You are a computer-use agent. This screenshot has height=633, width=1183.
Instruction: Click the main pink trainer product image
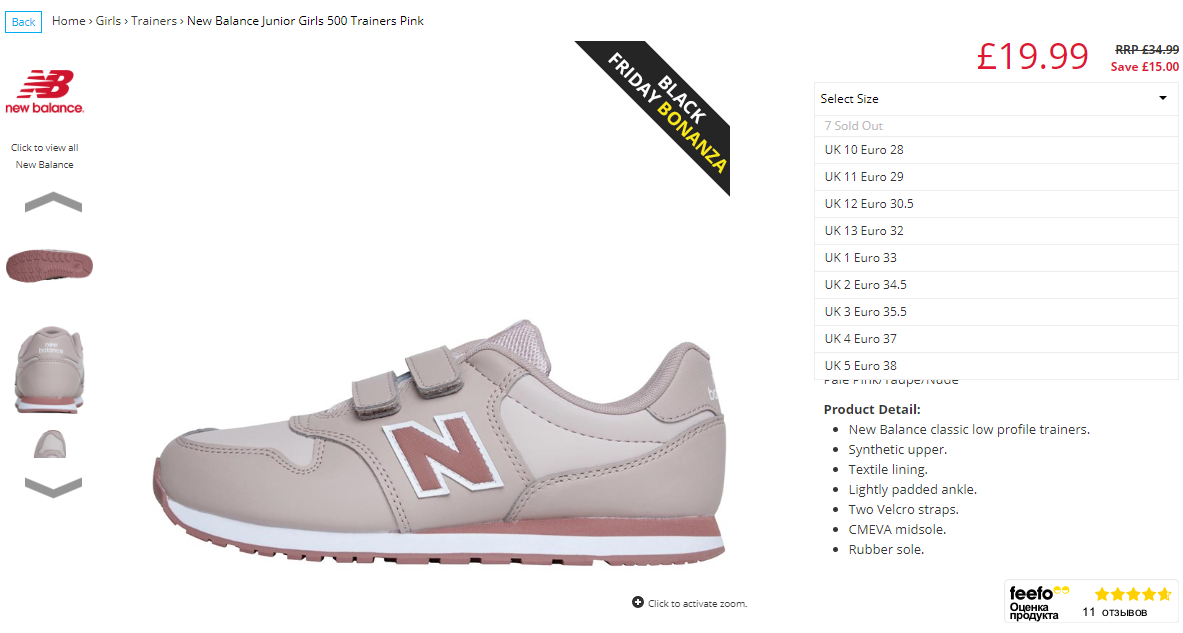click(x=441, y=441)
